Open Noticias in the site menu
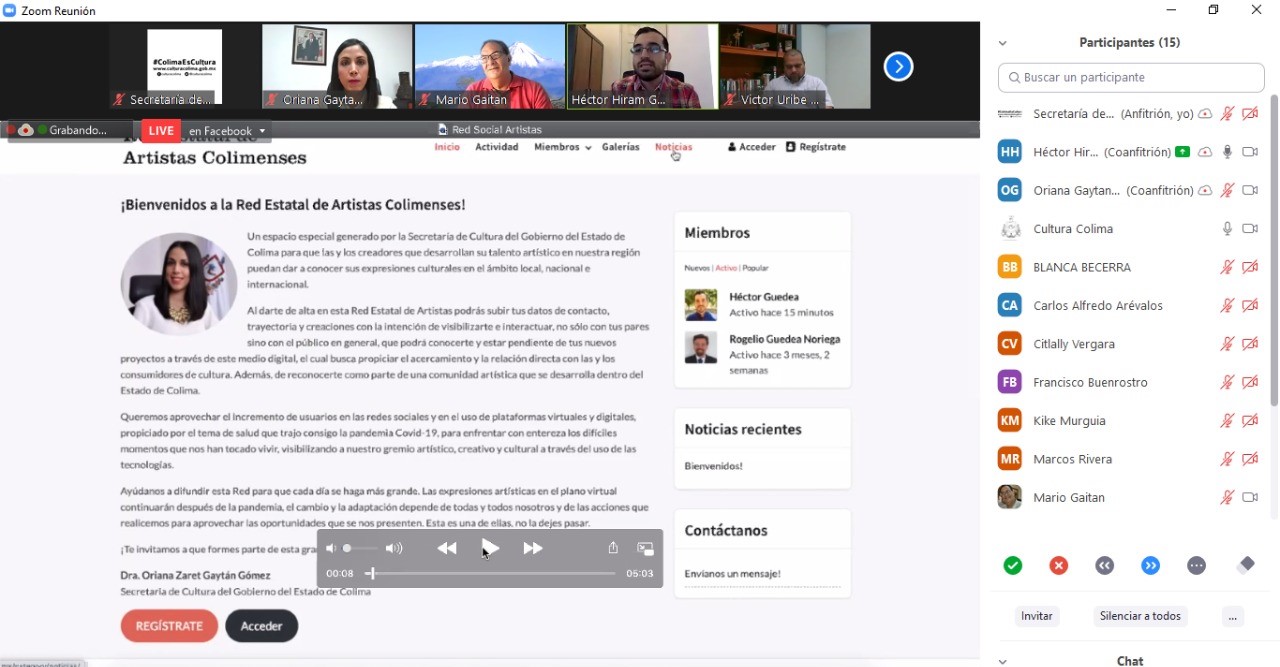Screen dimensions: 1280x667 (673, 147)
